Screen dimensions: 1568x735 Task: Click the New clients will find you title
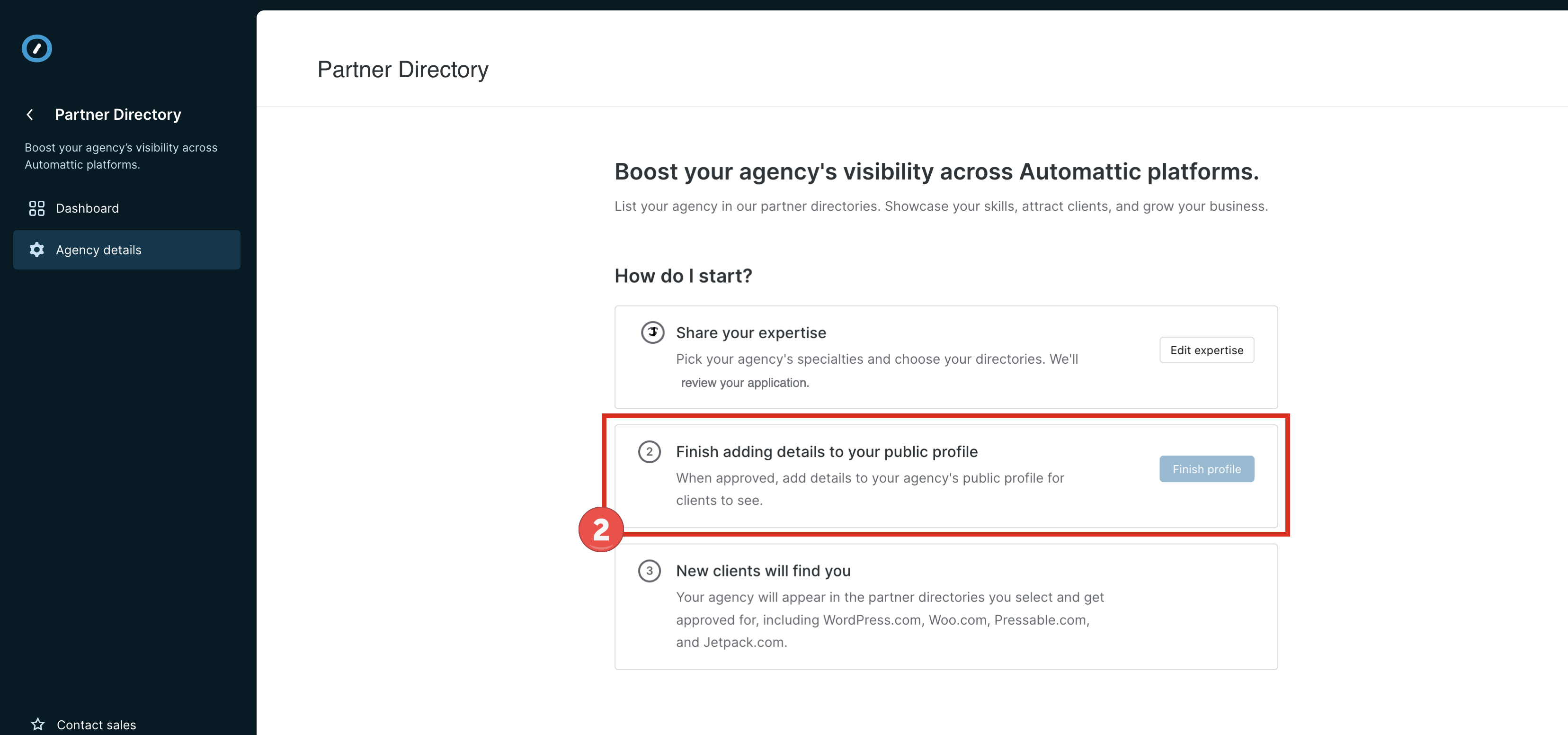[x=763, y=571]
